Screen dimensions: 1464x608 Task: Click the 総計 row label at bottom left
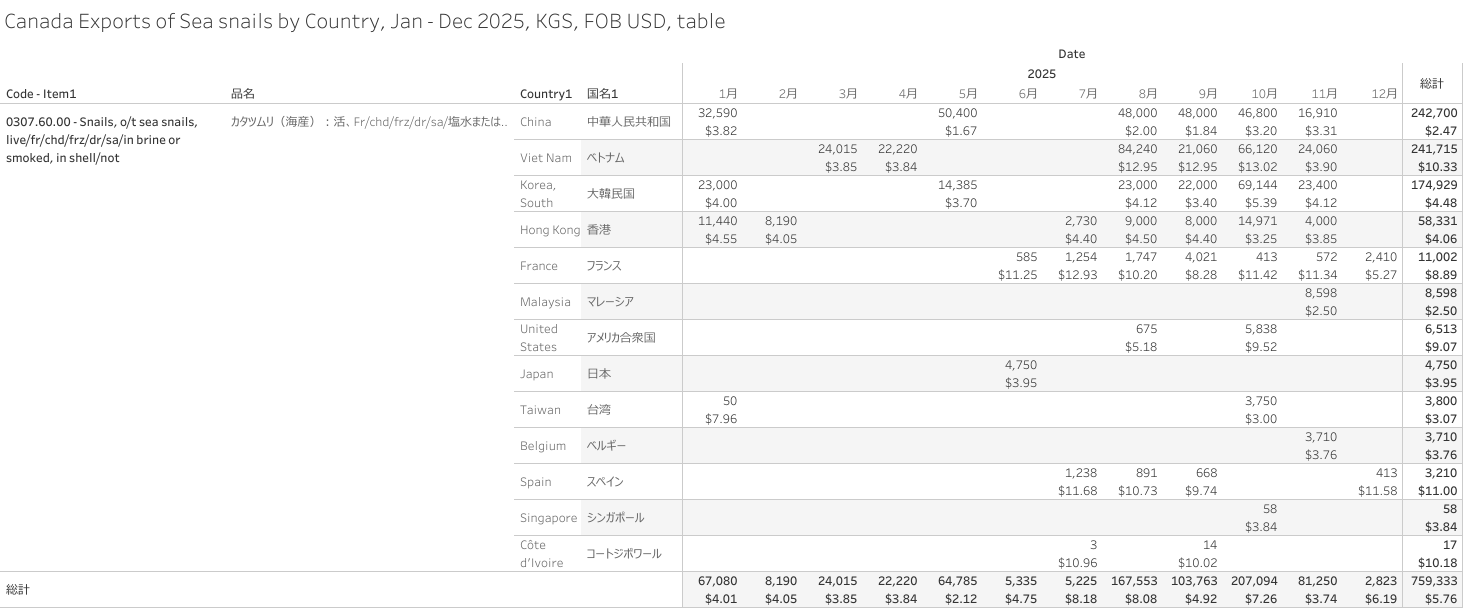[18, 590]
